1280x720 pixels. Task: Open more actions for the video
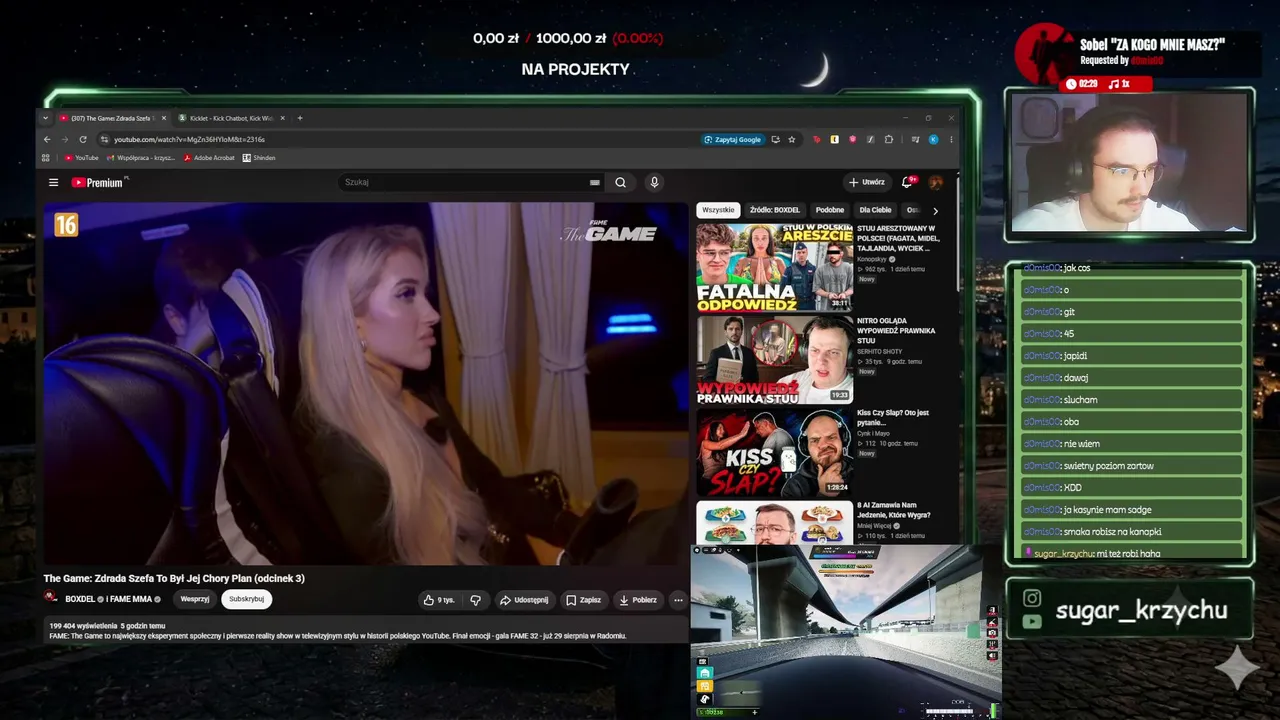[x=678, y=600]
